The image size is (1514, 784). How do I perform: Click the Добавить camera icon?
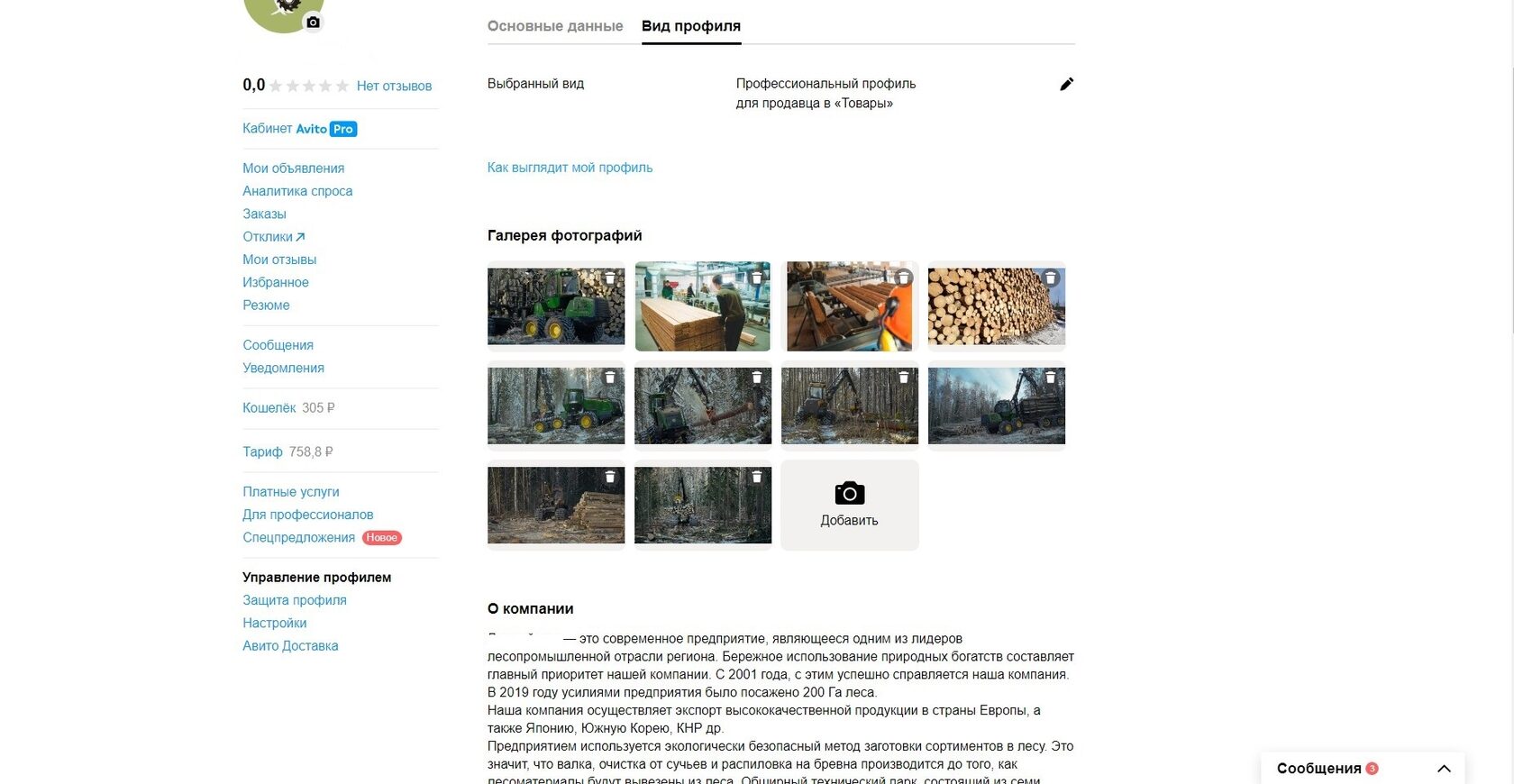(x=850, y=493)
